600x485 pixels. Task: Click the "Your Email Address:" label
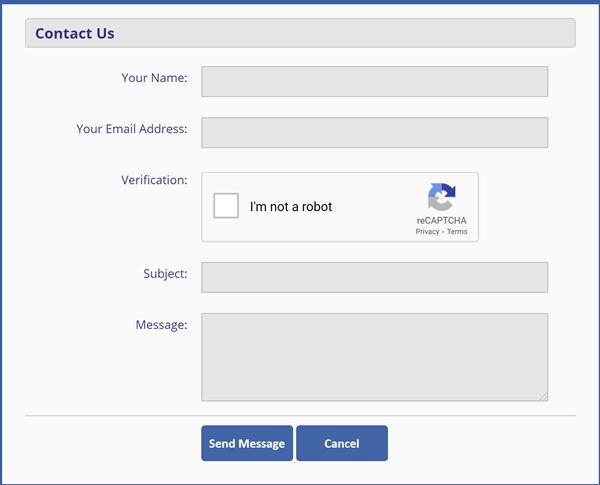coord(132,129)
